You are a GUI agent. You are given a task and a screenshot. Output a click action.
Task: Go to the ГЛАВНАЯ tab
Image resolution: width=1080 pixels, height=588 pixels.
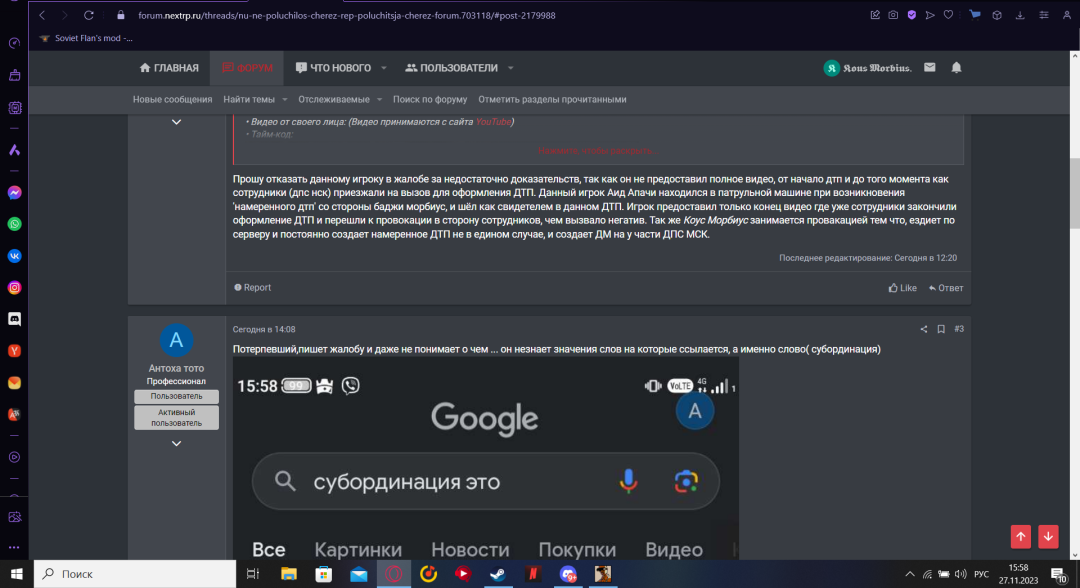[169, 68]
